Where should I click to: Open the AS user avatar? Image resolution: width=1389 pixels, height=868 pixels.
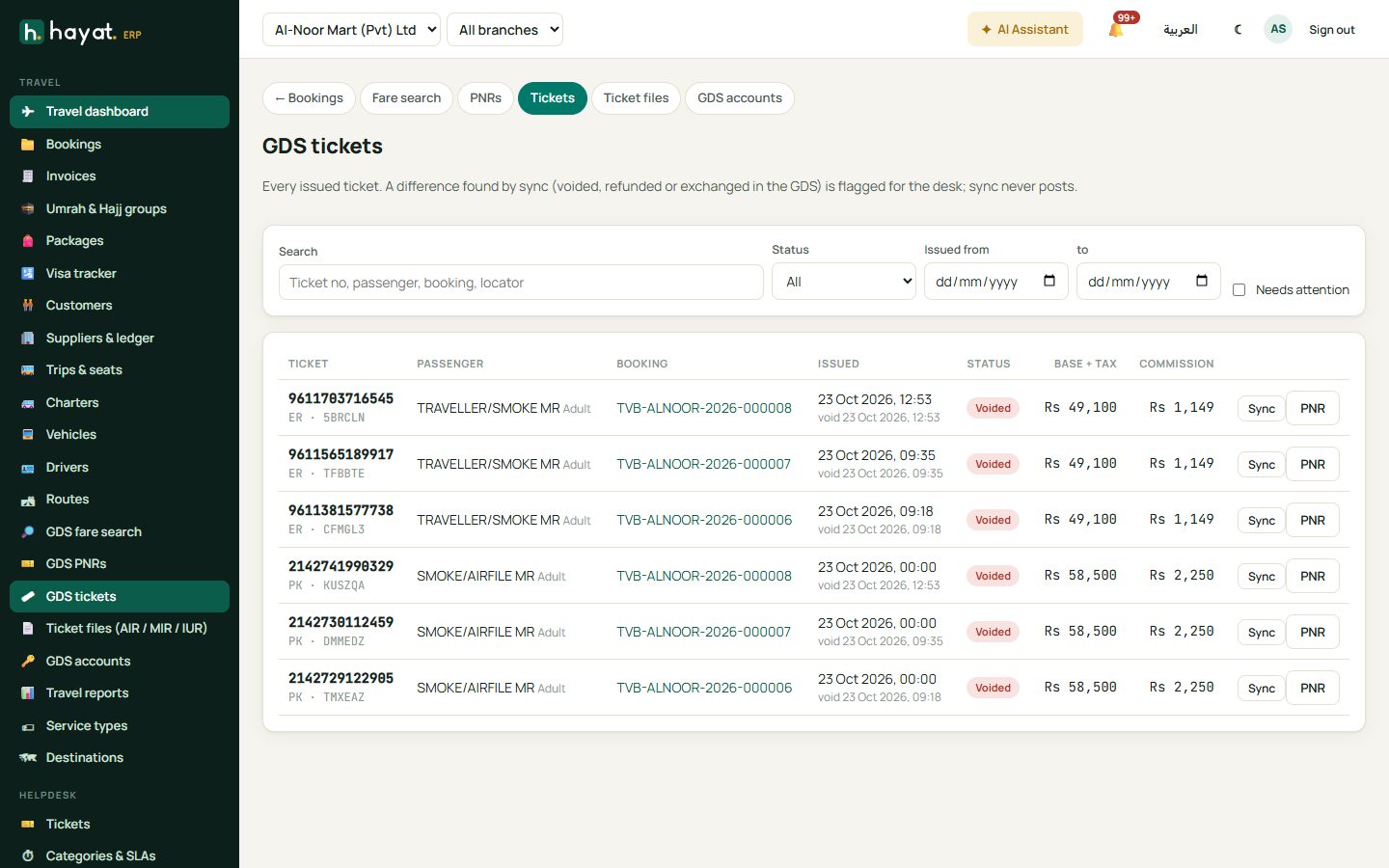(1278, 29)
